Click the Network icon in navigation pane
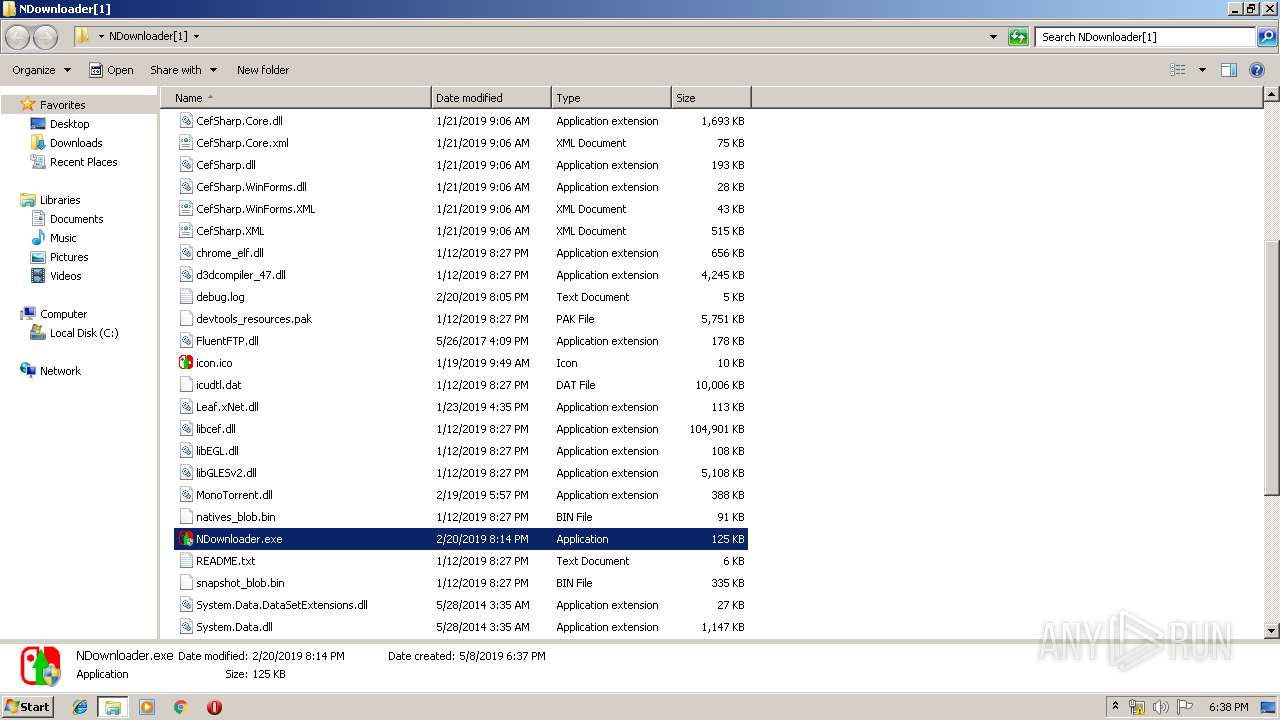The height and width of the screenshot is (720, 1280). pyautogui.click(x=28, y=371)
